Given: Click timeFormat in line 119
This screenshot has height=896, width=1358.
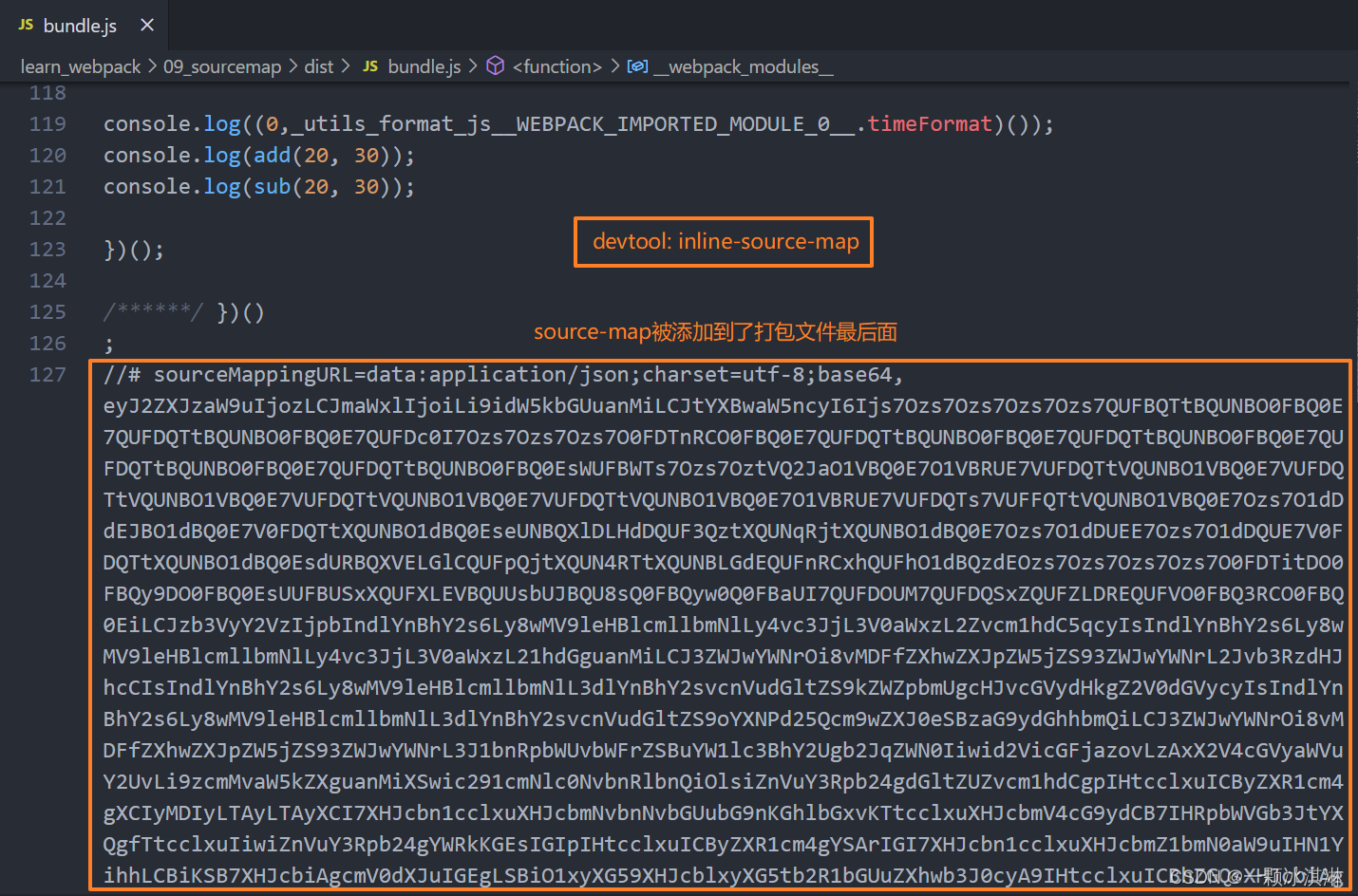Looking at the screenshot, I should (930, 124).
